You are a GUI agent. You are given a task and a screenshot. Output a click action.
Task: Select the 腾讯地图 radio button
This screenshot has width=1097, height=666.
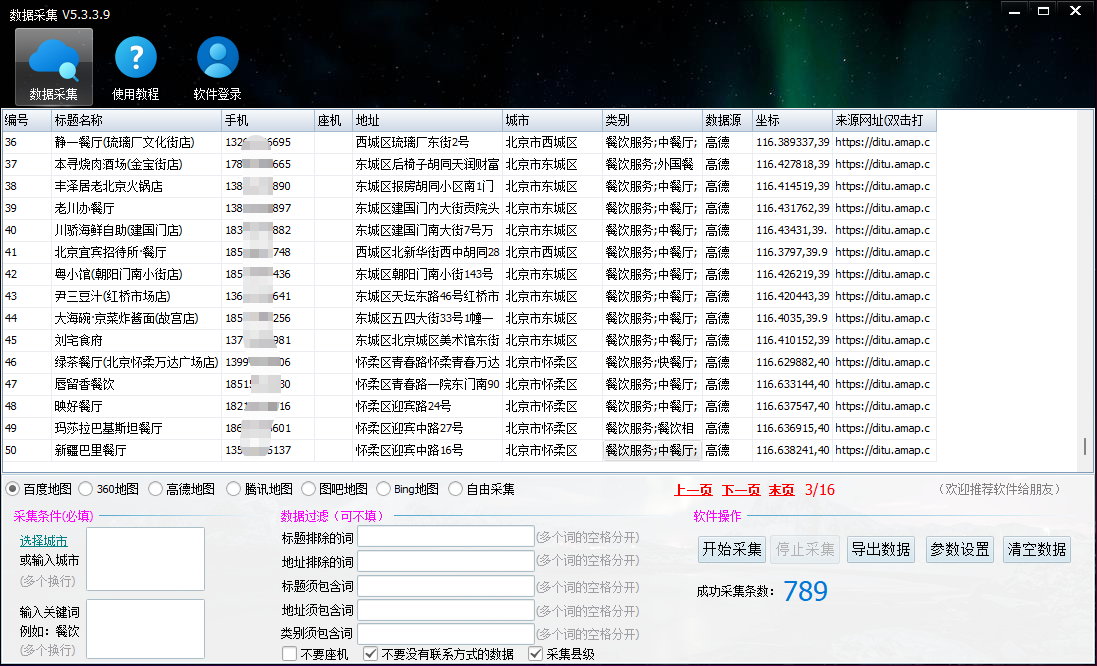click(234, 489)
